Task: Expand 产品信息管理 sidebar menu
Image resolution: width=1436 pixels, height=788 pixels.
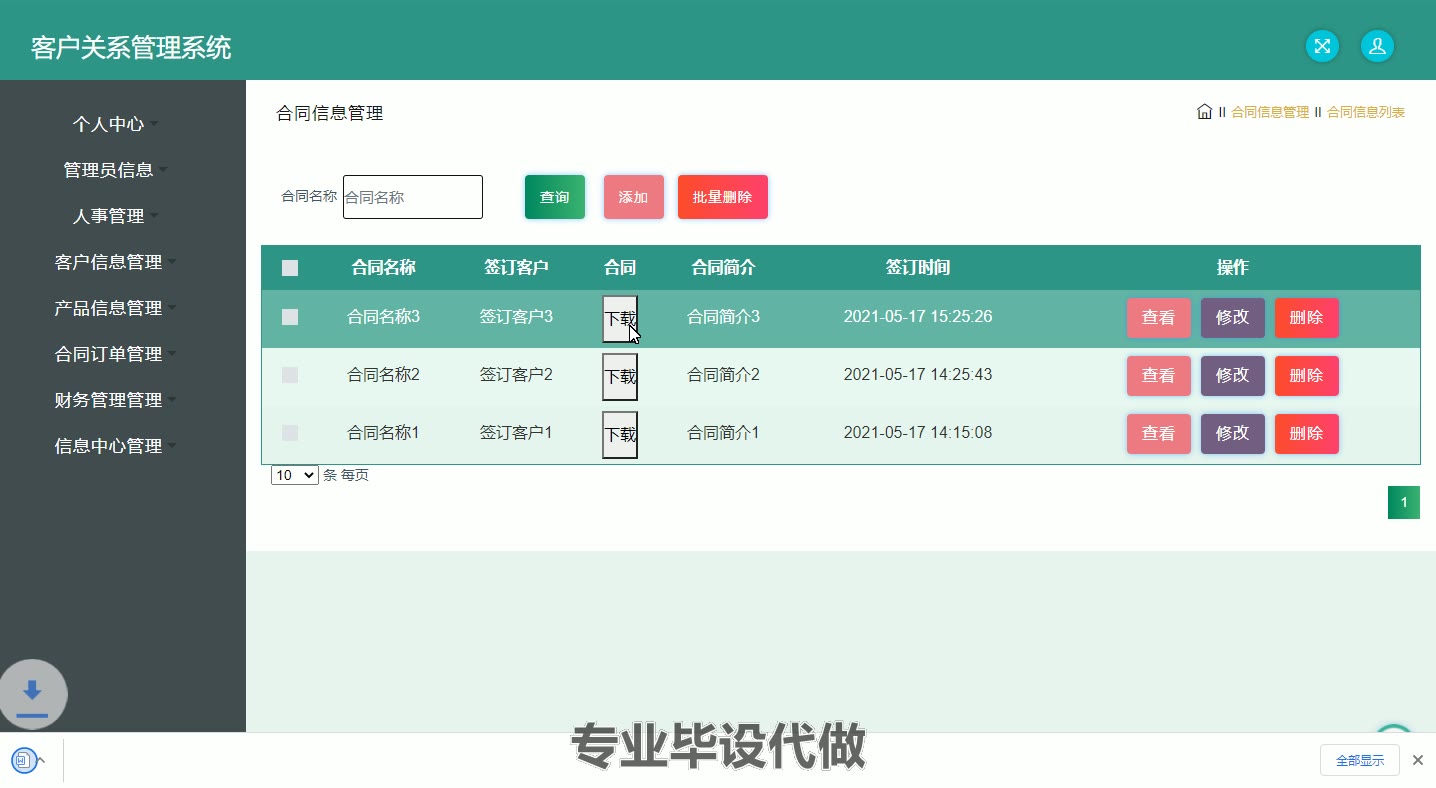Action: pyautogui.click(x=115, y=308)
